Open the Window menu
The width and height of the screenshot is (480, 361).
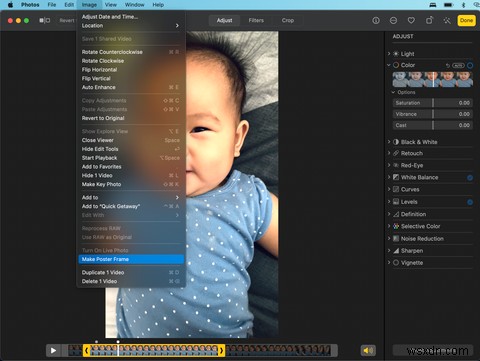pyautogui.click(x=135, y=5)
